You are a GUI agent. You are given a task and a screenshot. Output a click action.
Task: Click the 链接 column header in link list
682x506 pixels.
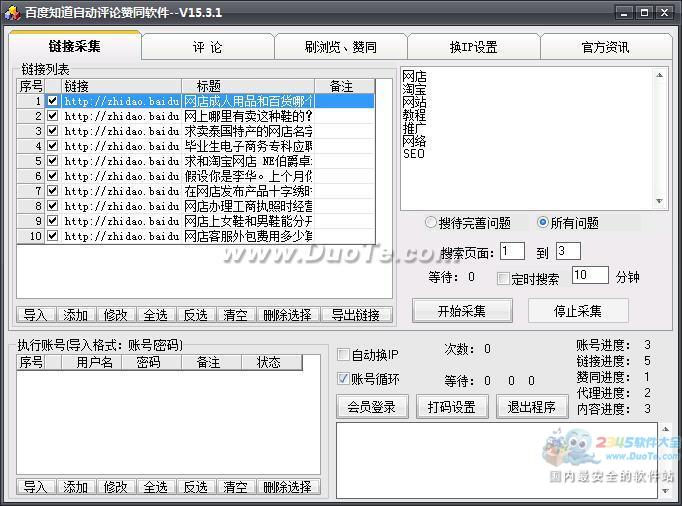pos(121,86)
